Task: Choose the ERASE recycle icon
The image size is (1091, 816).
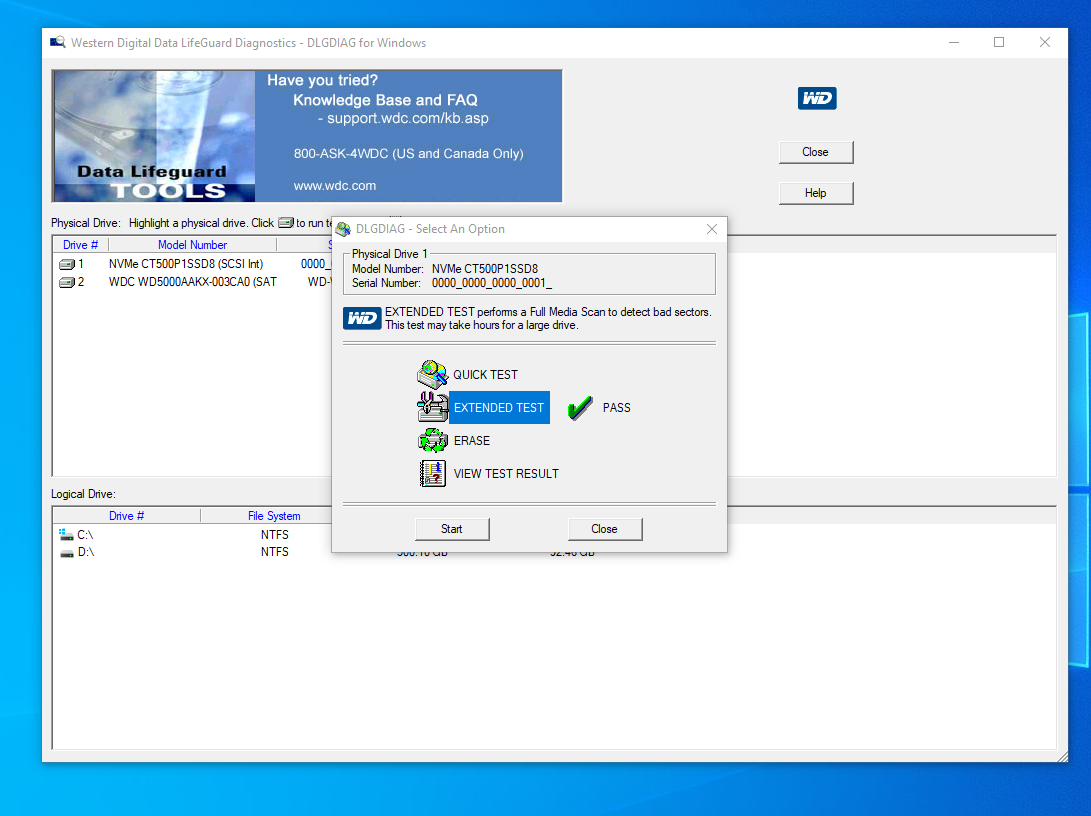Action: pyautogui.click(x=432, y=440)
